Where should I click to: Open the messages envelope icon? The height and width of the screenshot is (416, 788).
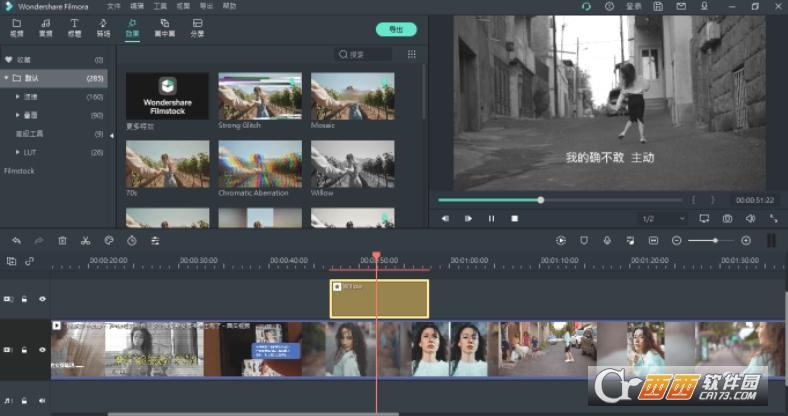681,7
